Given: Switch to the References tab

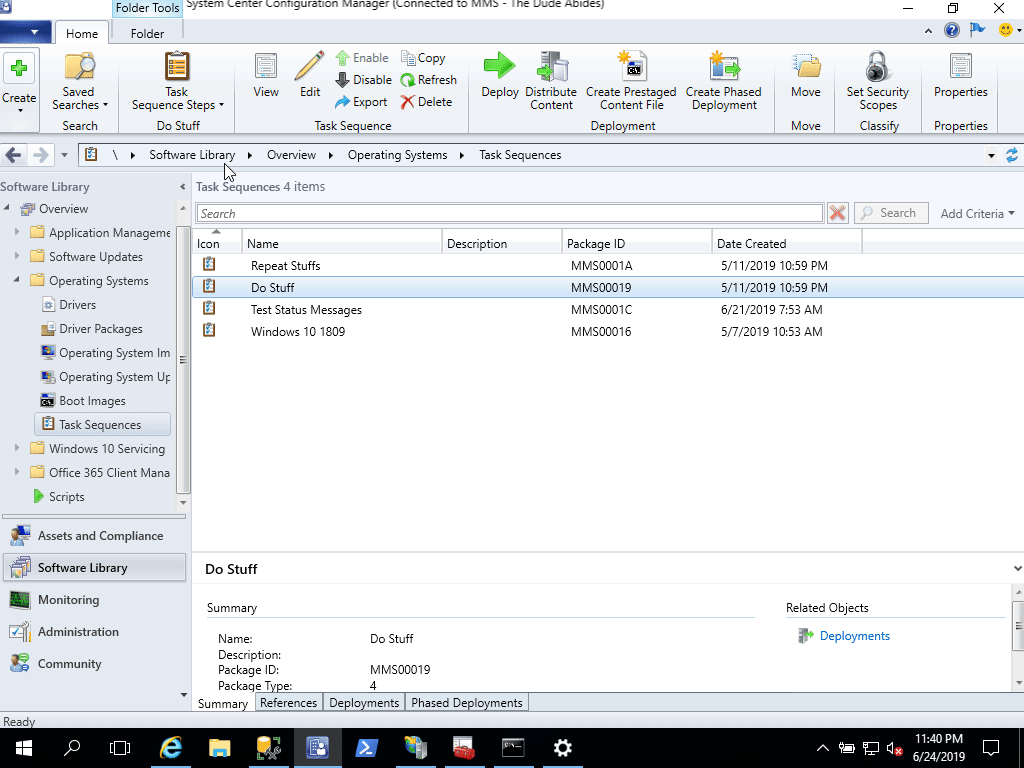Looking at the screenshot, I should coord(288,703).
